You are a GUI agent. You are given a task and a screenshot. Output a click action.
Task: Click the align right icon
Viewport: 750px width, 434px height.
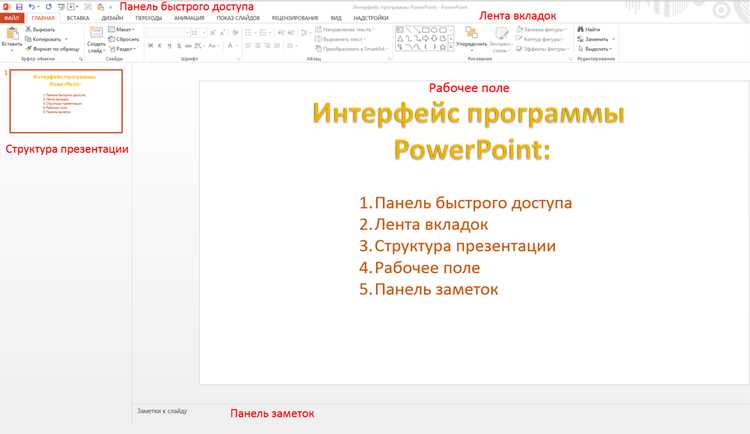[267, 46]
